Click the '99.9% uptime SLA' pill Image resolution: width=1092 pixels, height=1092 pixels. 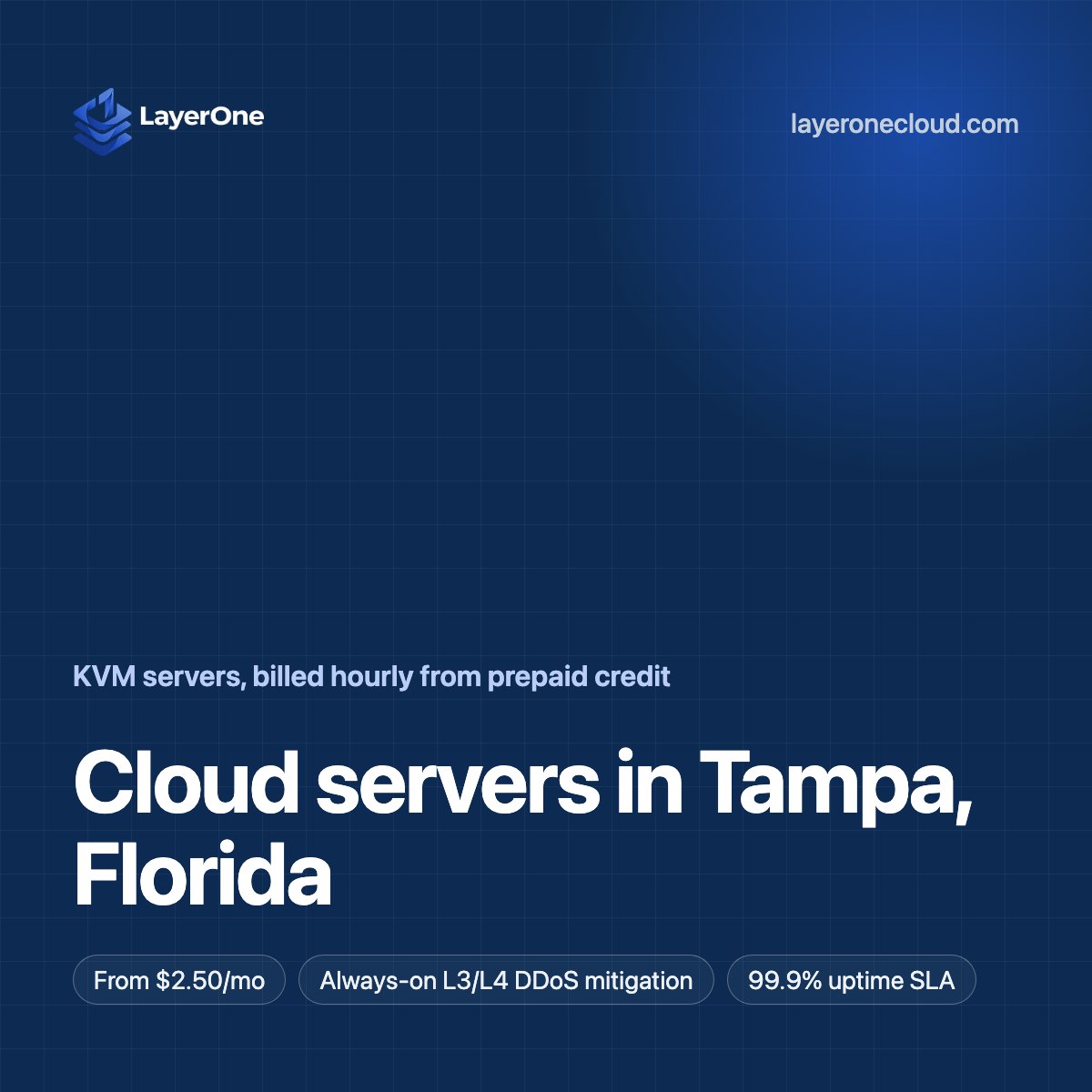pyautogui.click(x=852, y=980)
